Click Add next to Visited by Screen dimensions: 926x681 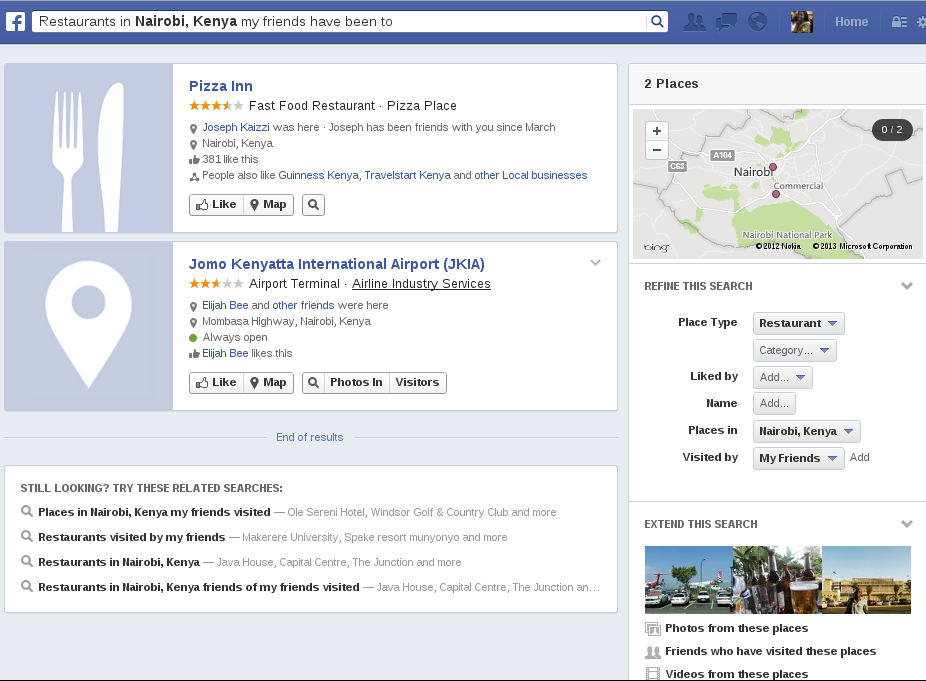[859, 458]
